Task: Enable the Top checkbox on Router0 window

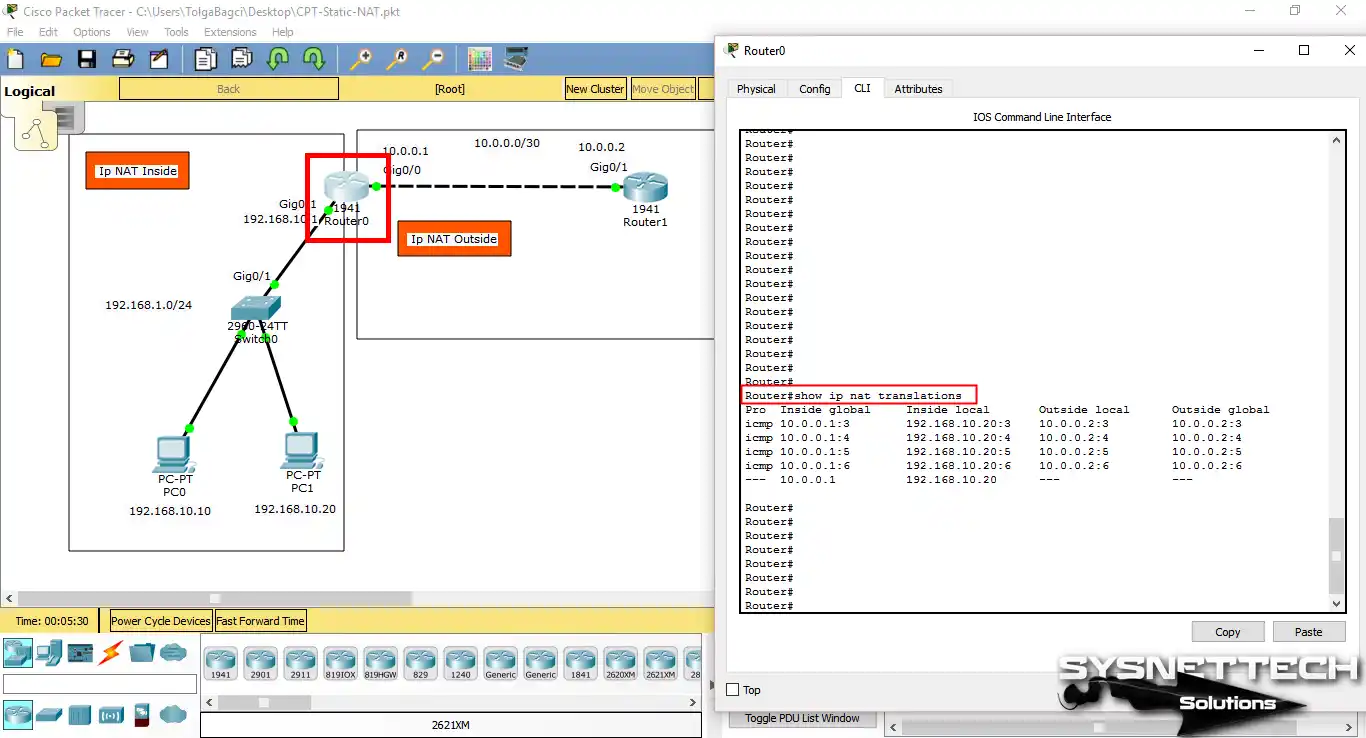Action: 731,690
